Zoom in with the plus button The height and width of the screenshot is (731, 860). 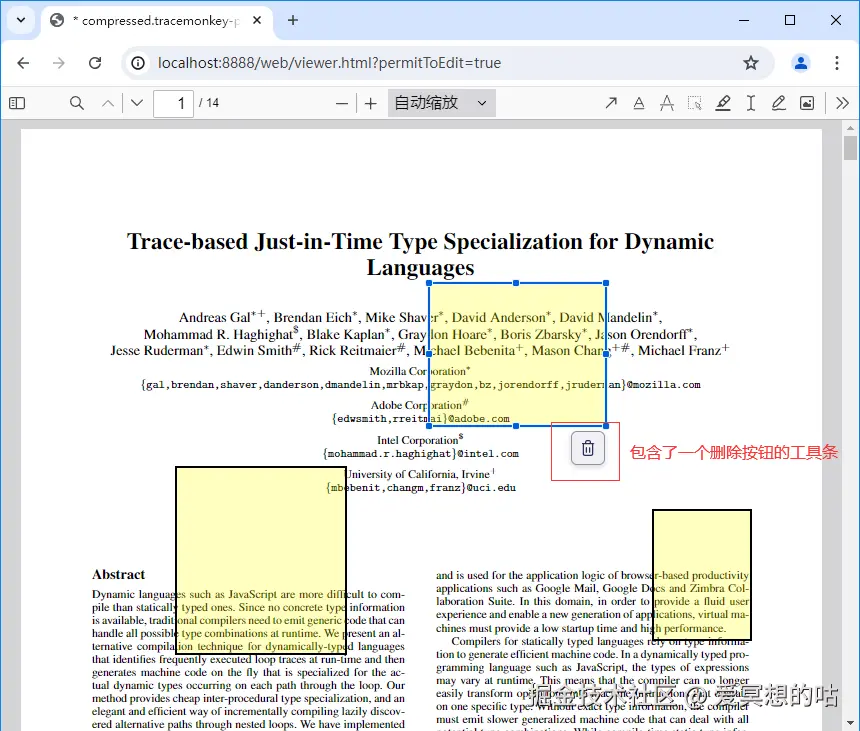point(371,103)
